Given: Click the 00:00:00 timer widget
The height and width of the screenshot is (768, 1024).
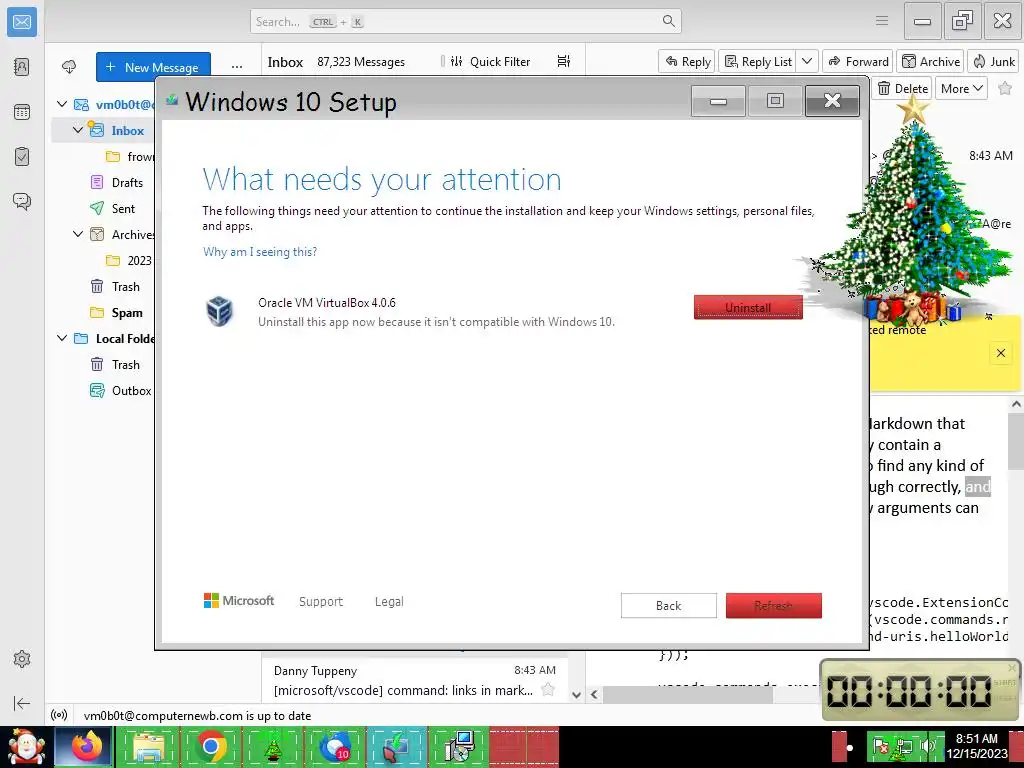Looking at the screenshot, I should (921, 690).
